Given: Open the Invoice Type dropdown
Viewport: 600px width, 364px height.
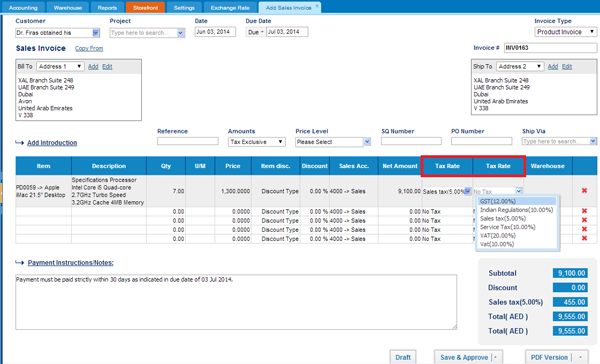Looking at the screenshot, I should (x=566, y=32).
